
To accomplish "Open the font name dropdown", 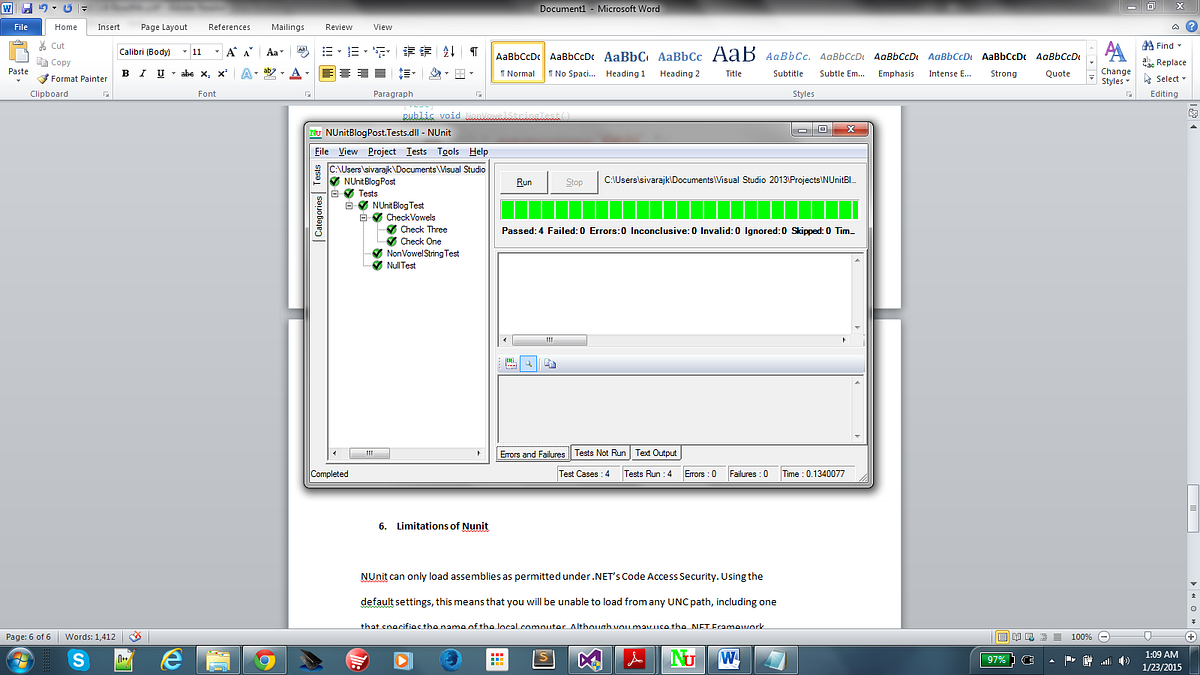I will 184,52.
